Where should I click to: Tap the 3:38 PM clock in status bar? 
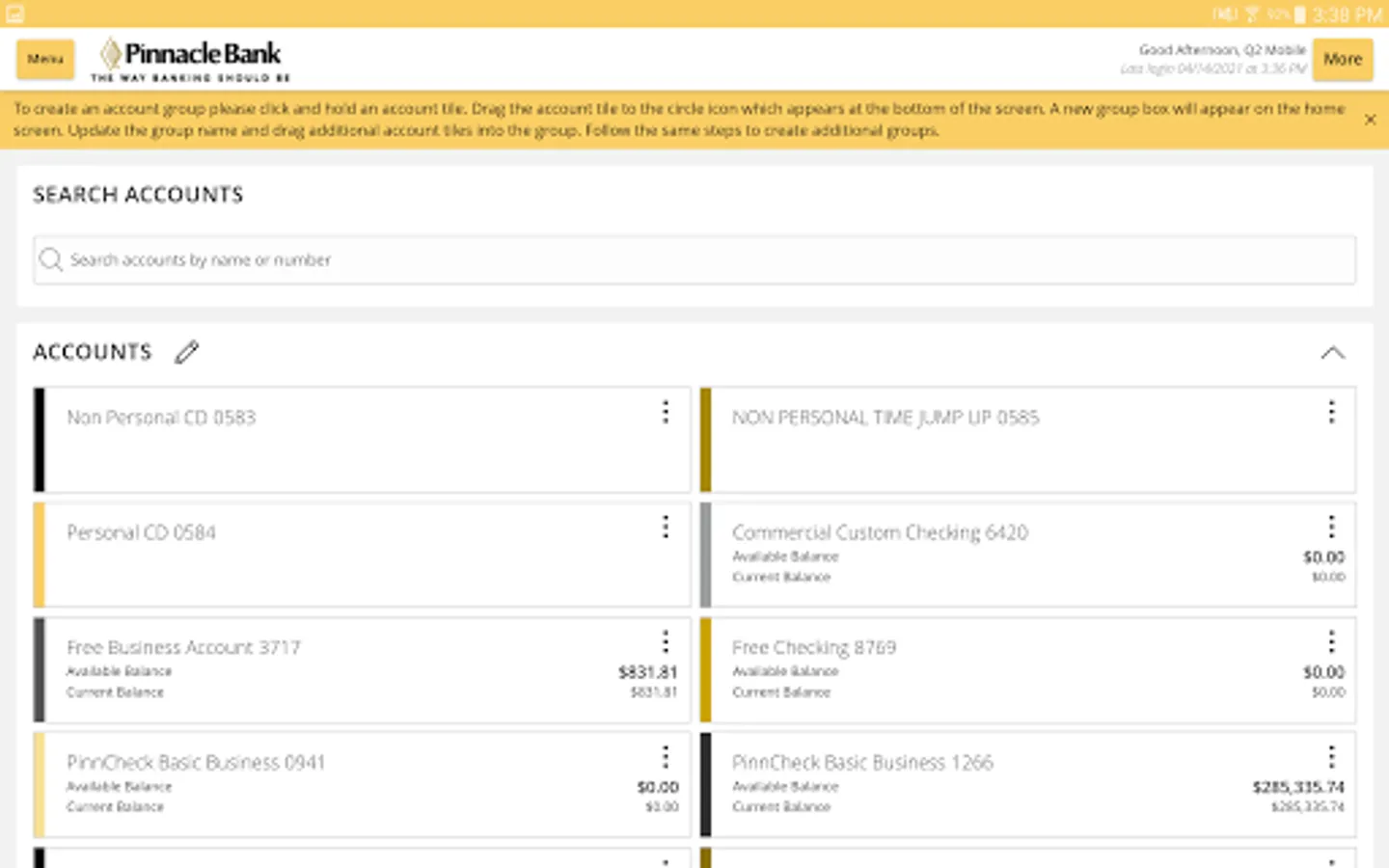(1347, 14)
